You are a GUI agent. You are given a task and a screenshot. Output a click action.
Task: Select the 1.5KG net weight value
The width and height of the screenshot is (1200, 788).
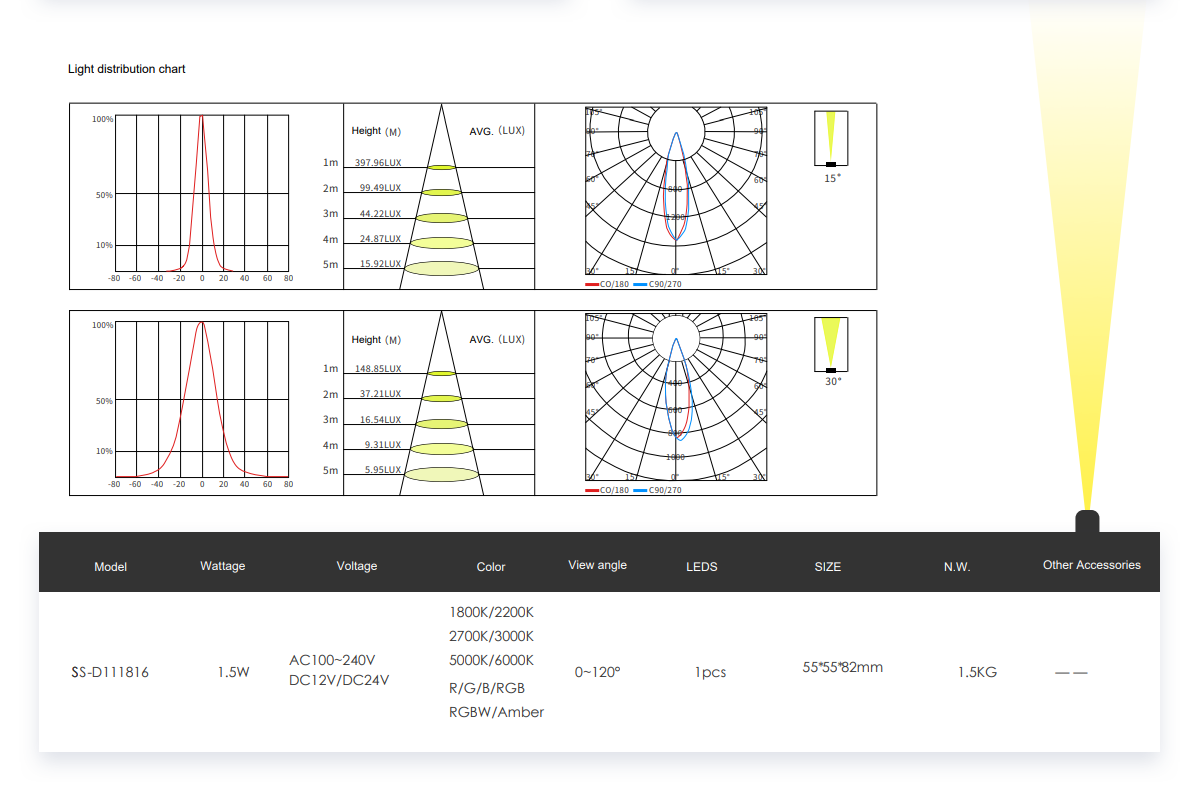point(977,672)
